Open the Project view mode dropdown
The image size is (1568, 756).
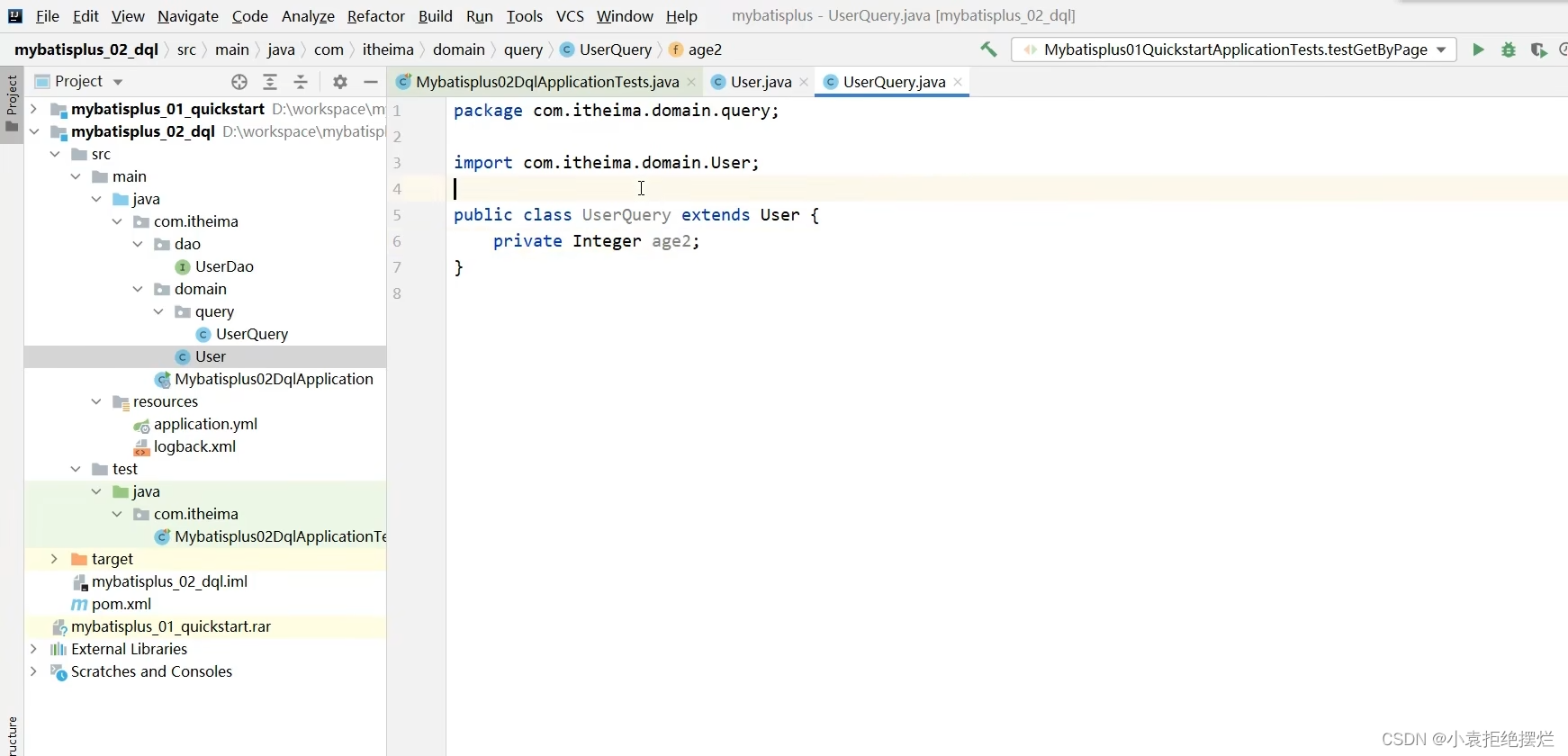point(118,82)
